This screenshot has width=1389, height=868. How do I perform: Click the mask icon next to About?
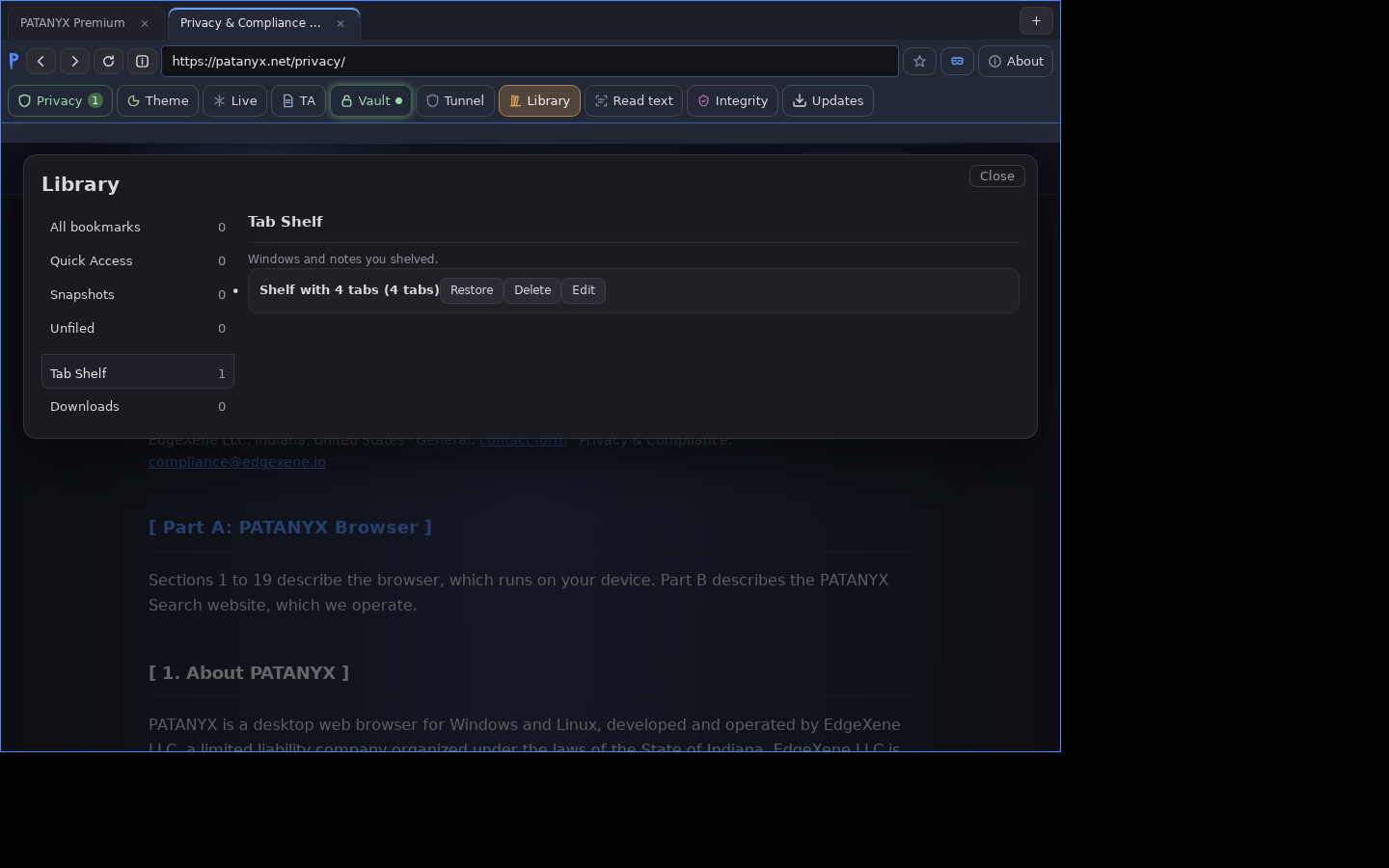click(x=957, y=61)
